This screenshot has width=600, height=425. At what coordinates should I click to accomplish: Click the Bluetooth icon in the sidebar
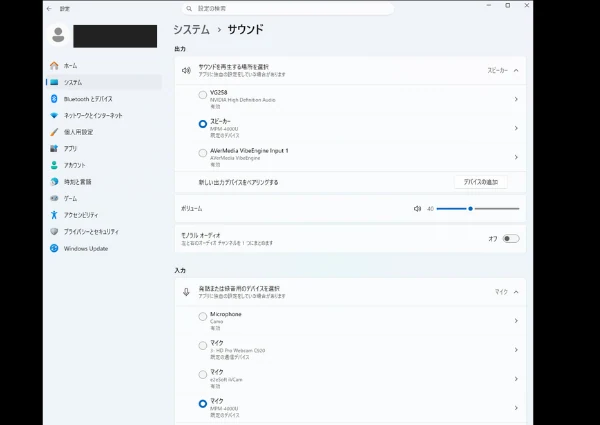point(54,99)
